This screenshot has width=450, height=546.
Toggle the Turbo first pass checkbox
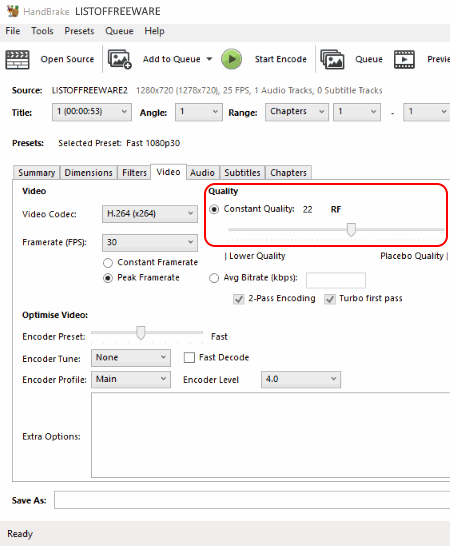(x=330, y=299)
